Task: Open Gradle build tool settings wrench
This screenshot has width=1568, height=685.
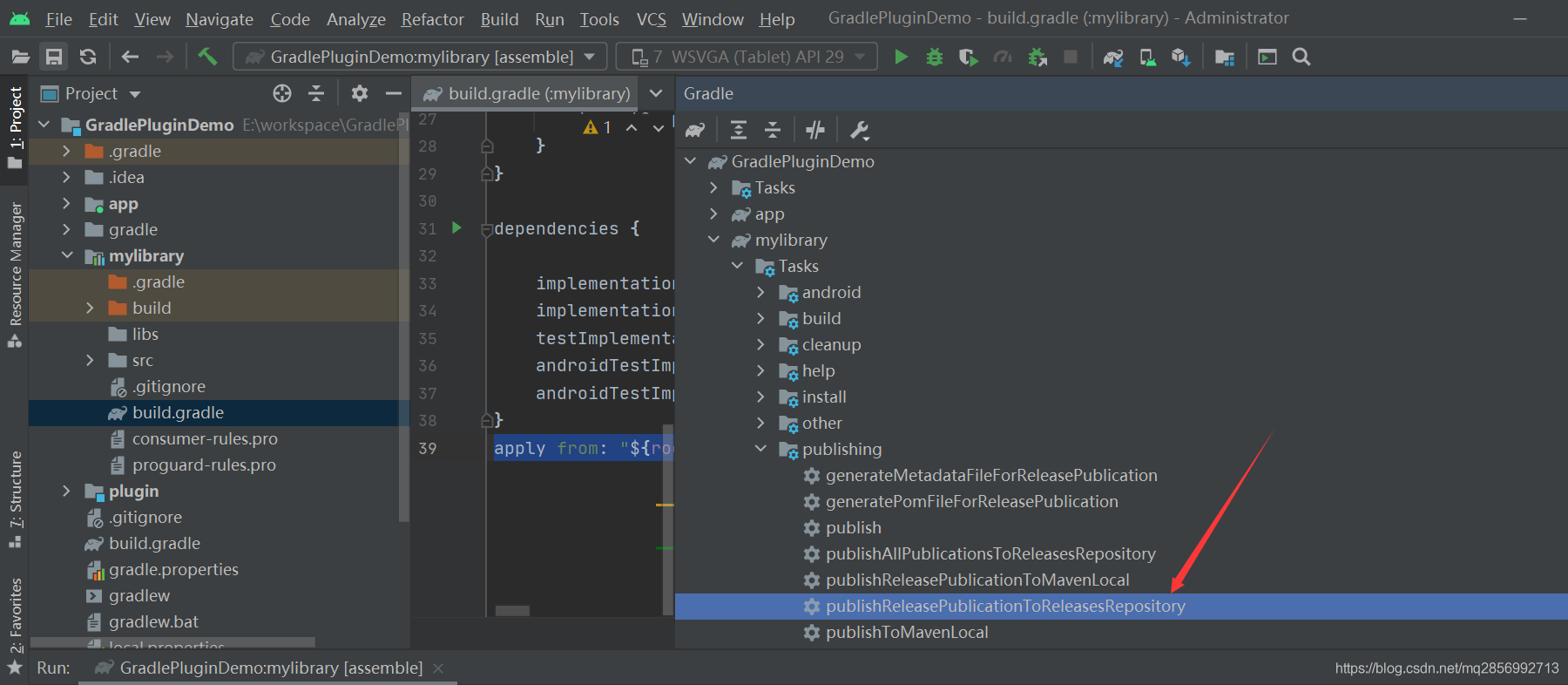Action: (860, 131)
